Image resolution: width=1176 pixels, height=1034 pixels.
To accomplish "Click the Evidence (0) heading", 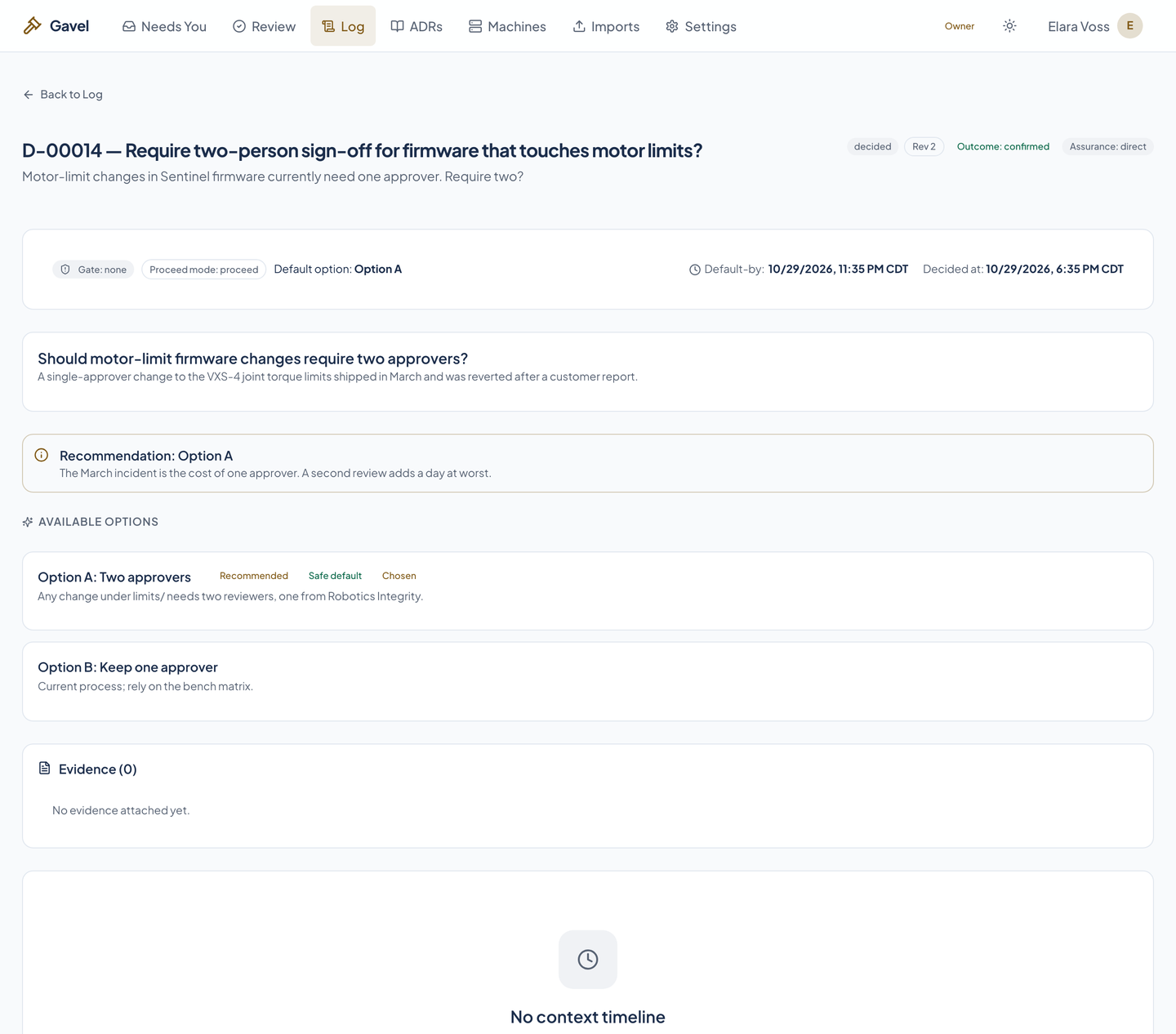I will click(98, 769).
